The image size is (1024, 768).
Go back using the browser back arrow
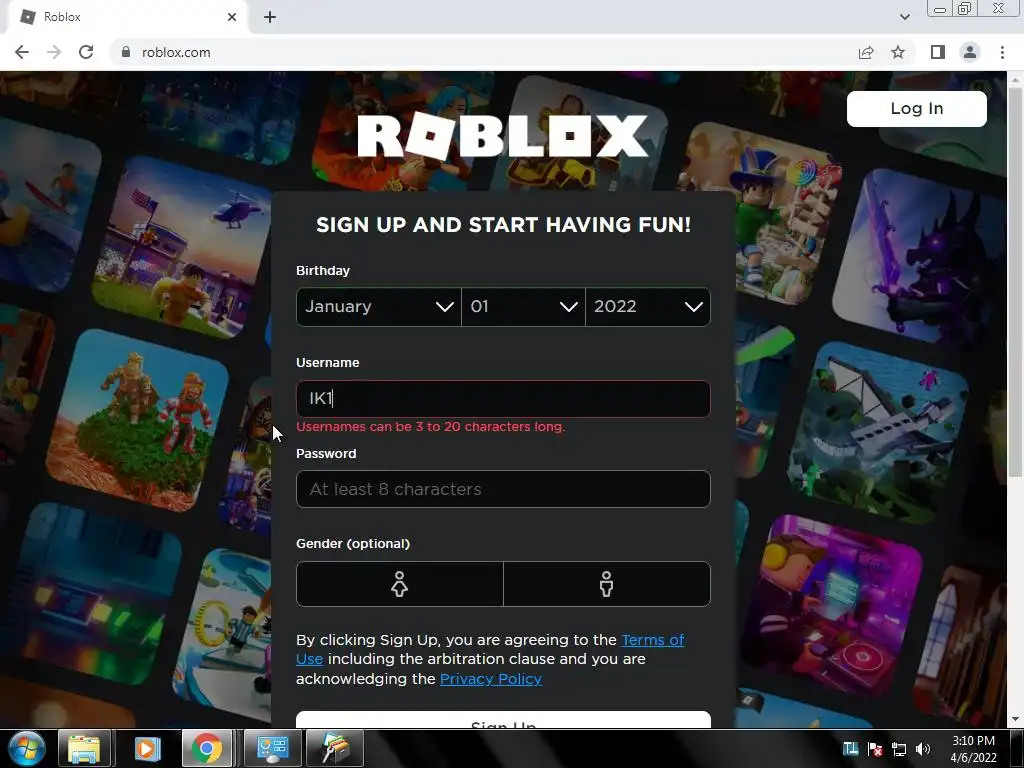22,52
